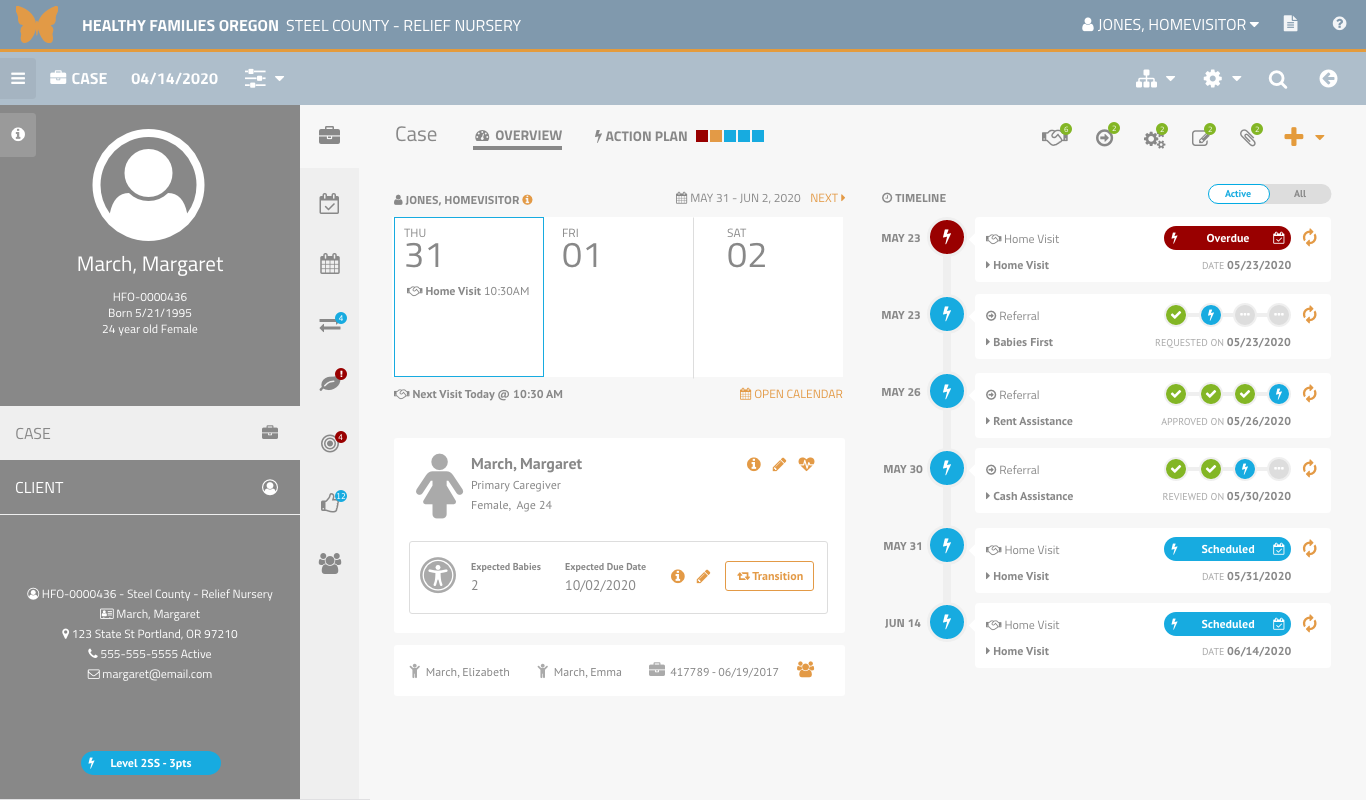This screenshot has width=1366, height=800.
Task: Open the Open Calendar link
Action: 790,394
